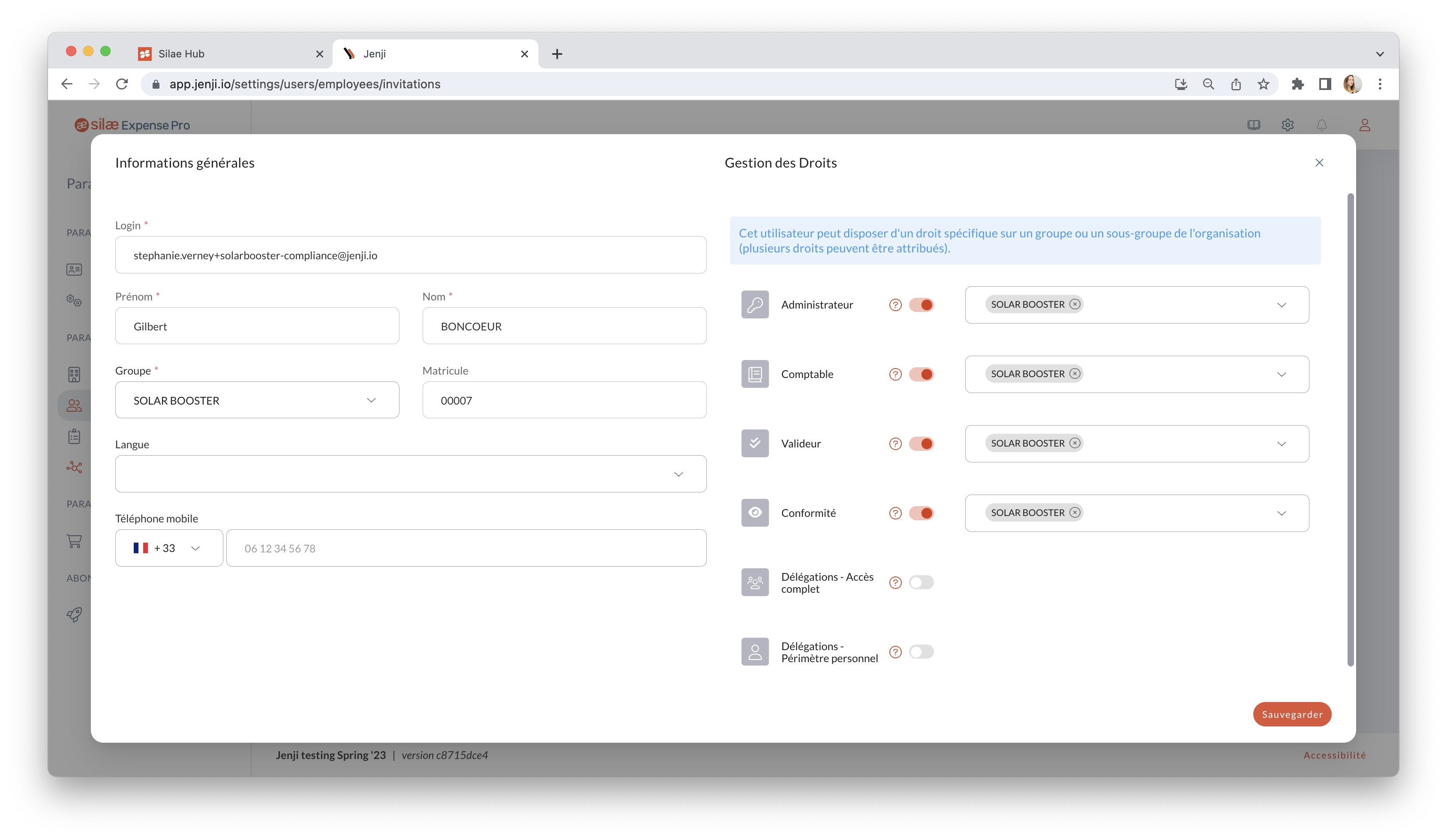Bookmark this page with star icon
The width and height of the screenshot is (1447, 840).
click(x=1263, y=84)
